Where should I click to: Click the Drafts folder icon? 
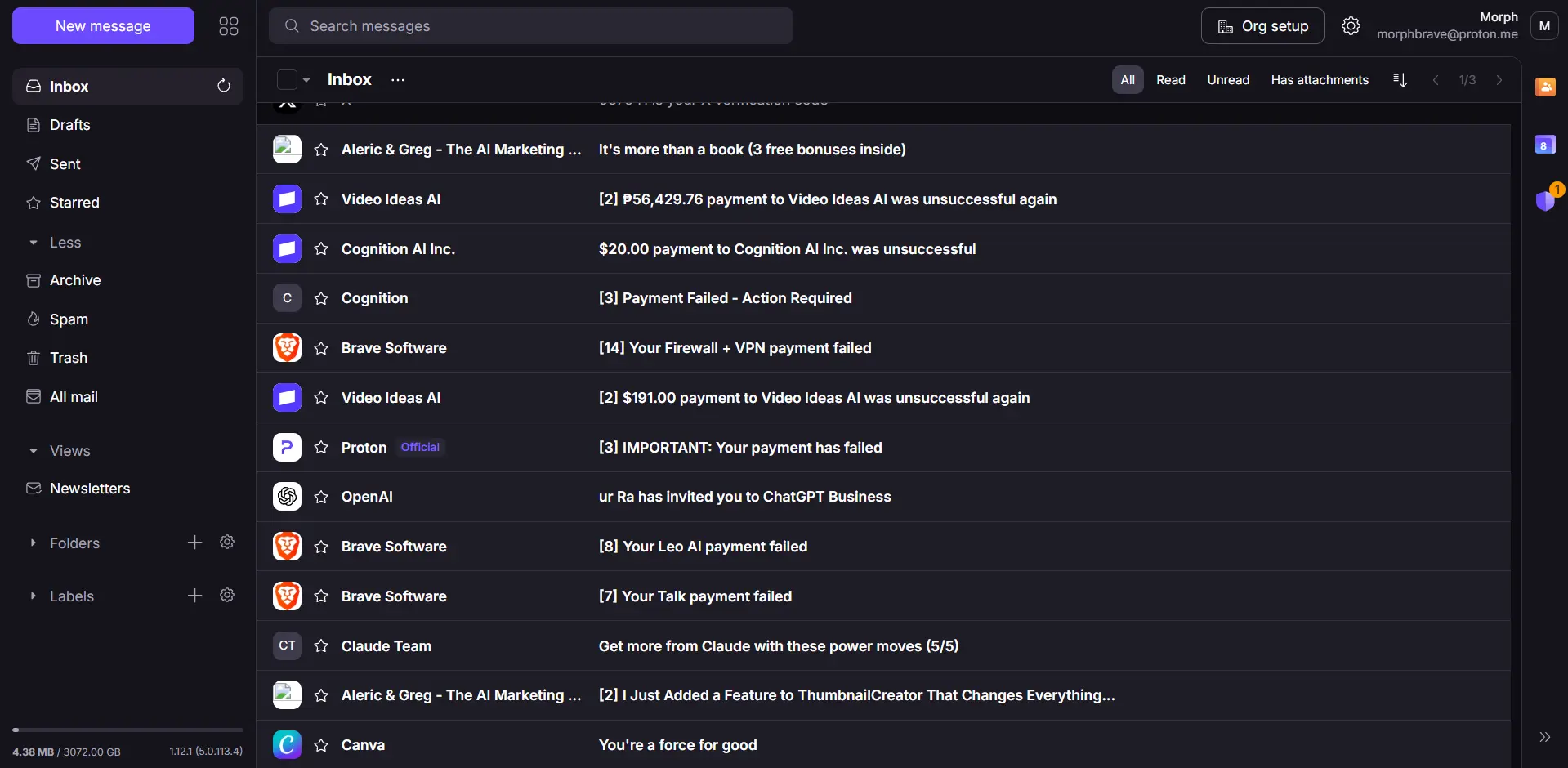click(x=34, y=125)
